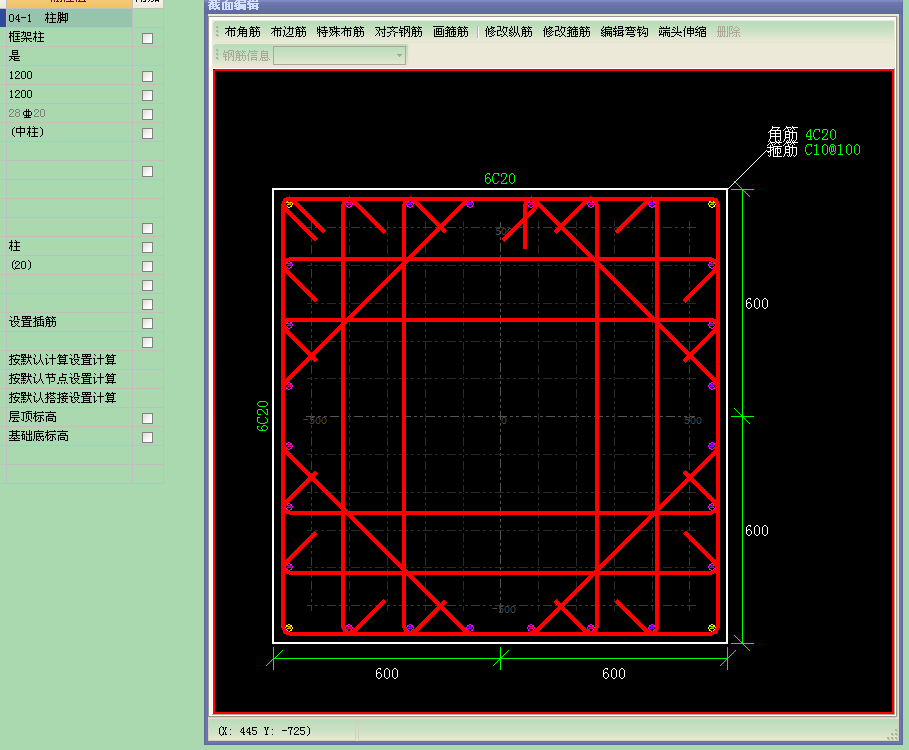
Task: Select the 端头伸缩 tool
Action: coord(682,32)
